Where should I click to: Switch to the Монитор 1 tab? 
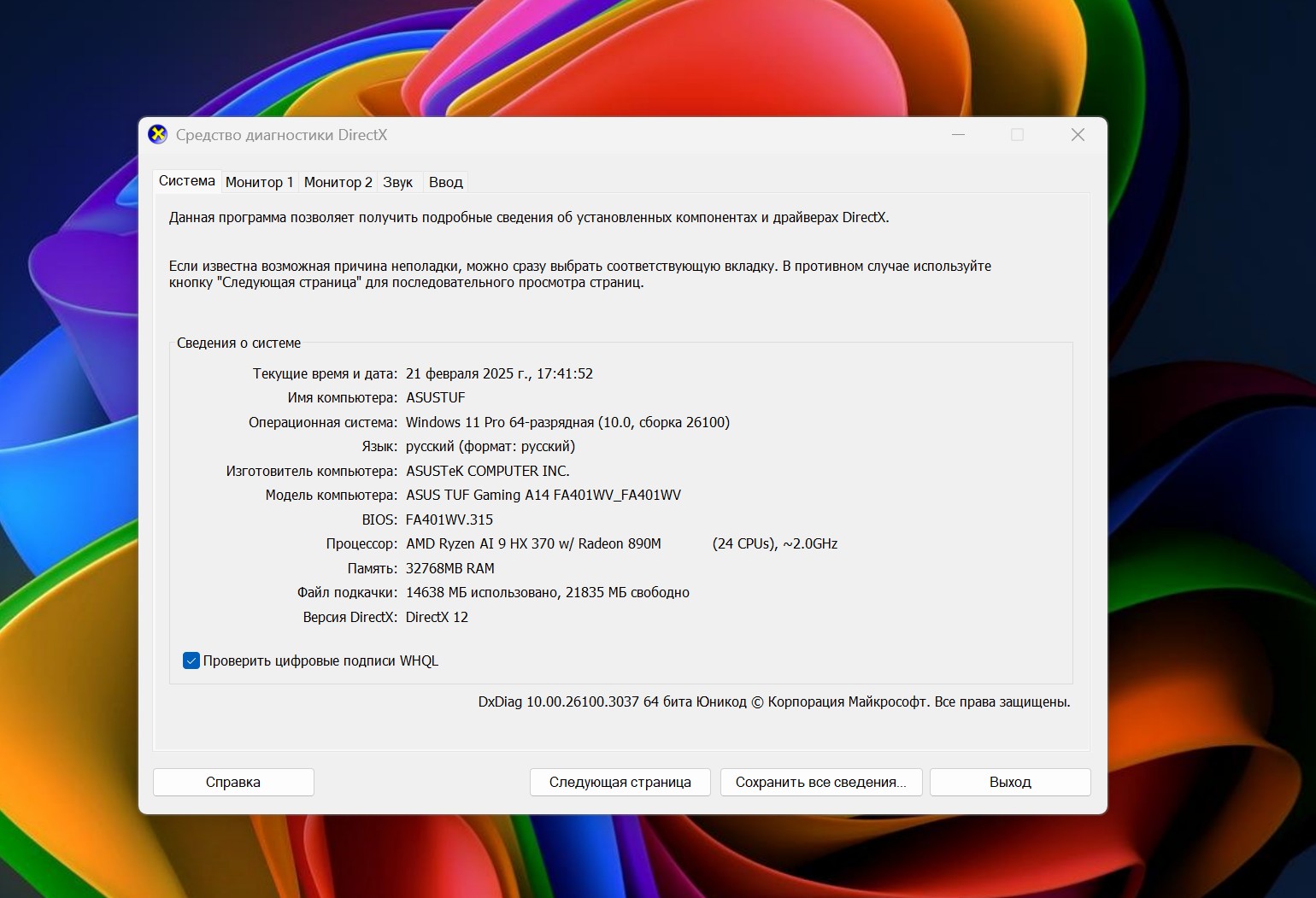(260, 182)
